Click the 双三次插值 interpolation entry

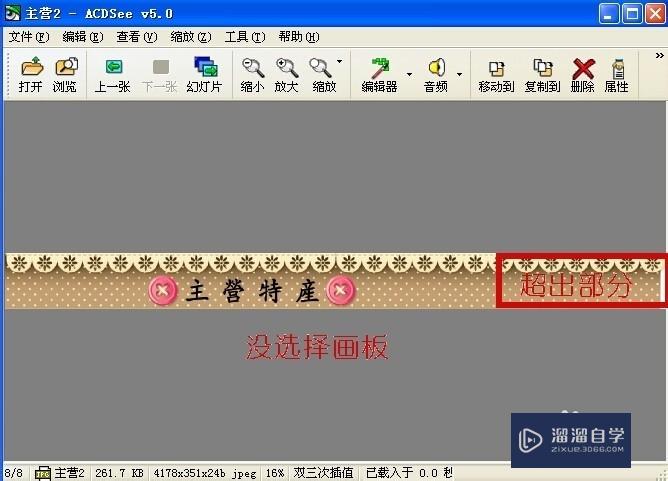pos(323,473)
